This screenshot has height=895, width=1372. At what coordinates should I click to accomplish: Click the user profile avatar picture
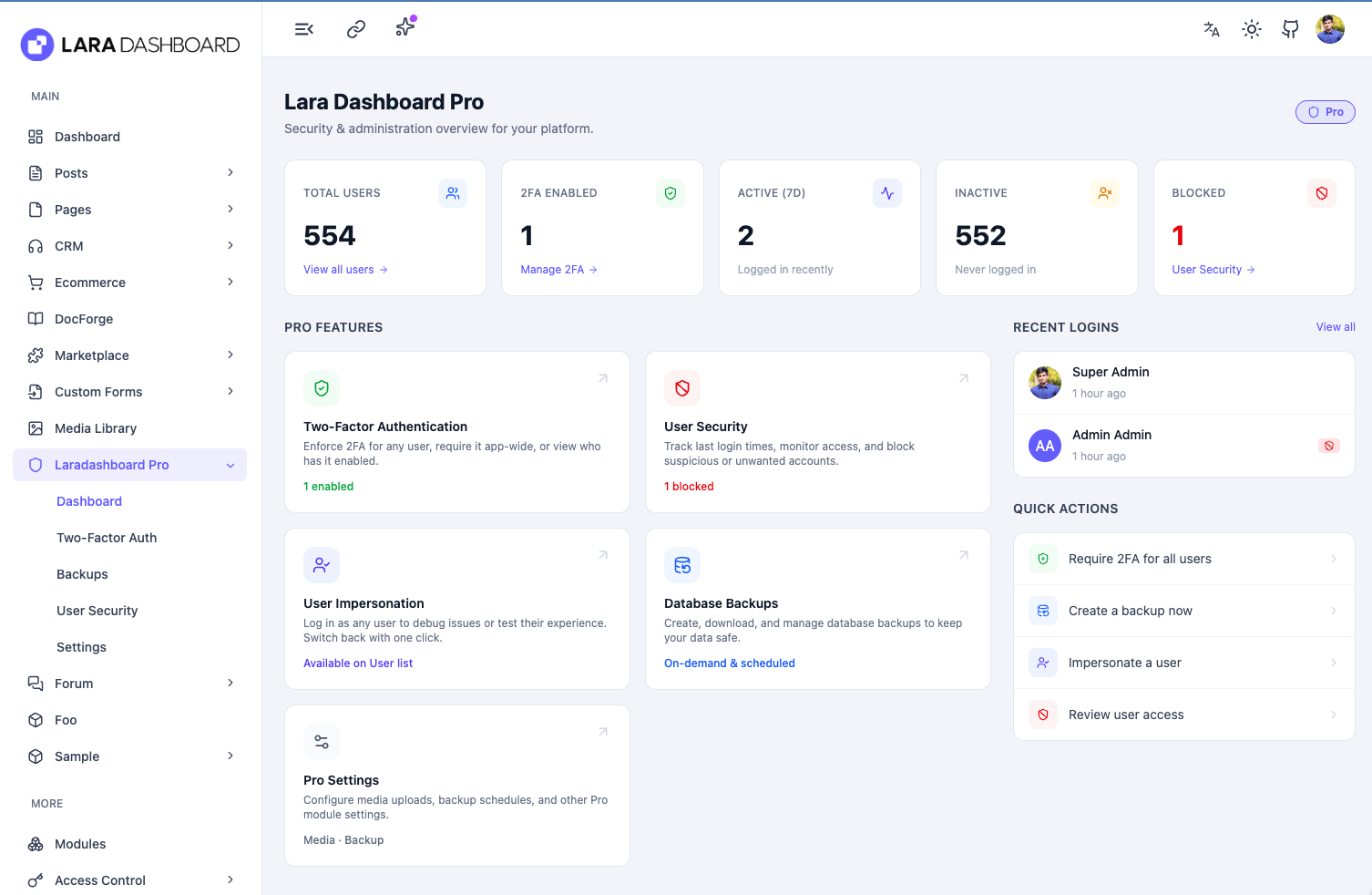[x=1330, y=28]
